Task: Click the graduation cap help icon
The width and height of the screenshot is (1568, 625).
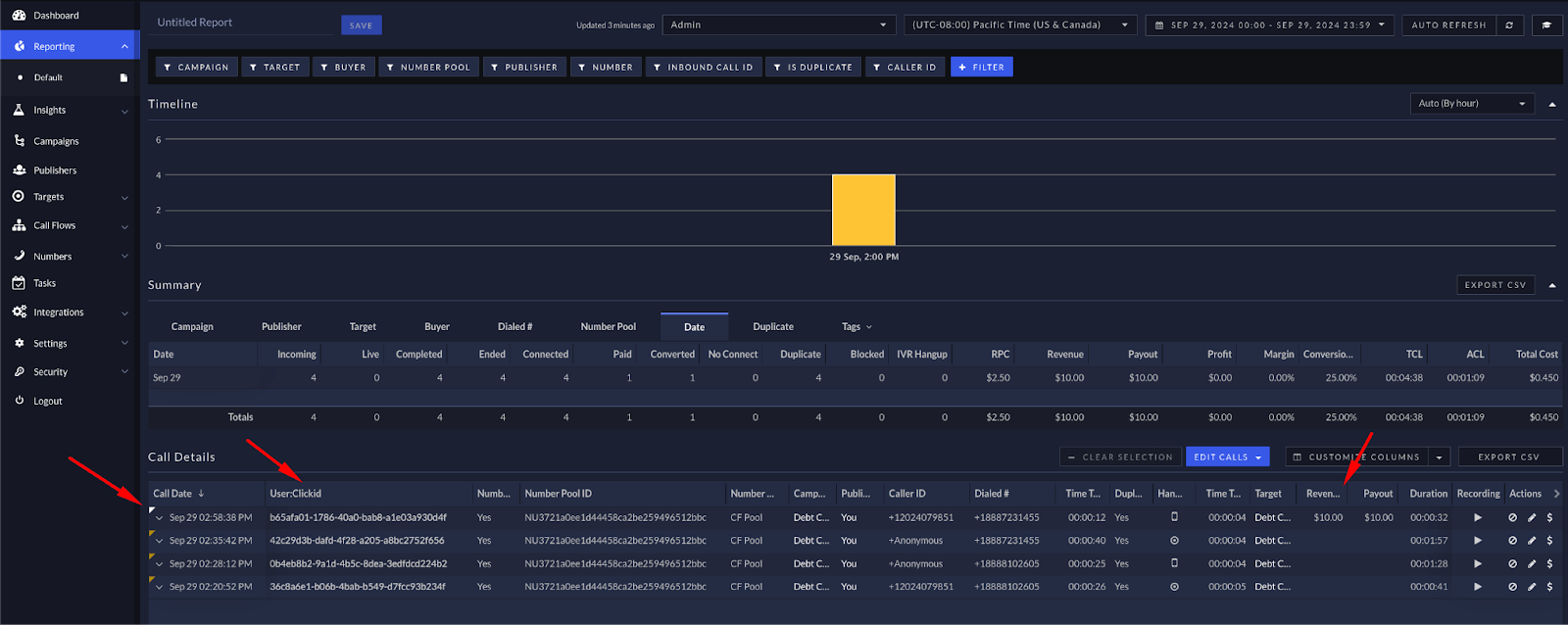Action: [1546, 25]
